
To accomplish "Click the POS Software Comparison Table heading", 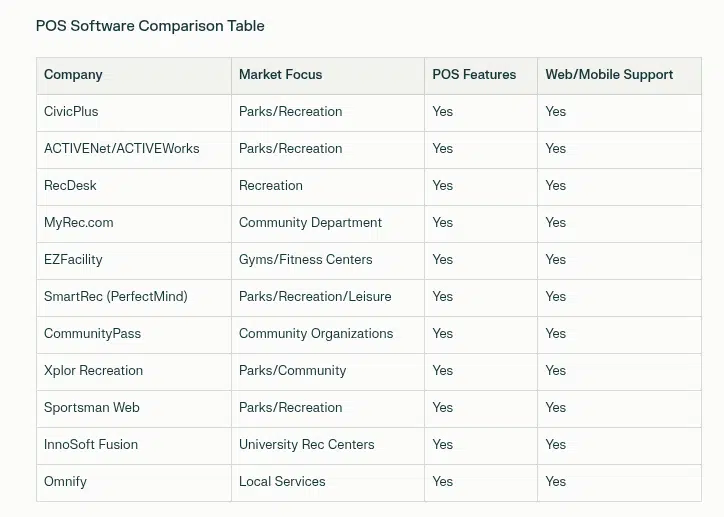I will 150,26.
